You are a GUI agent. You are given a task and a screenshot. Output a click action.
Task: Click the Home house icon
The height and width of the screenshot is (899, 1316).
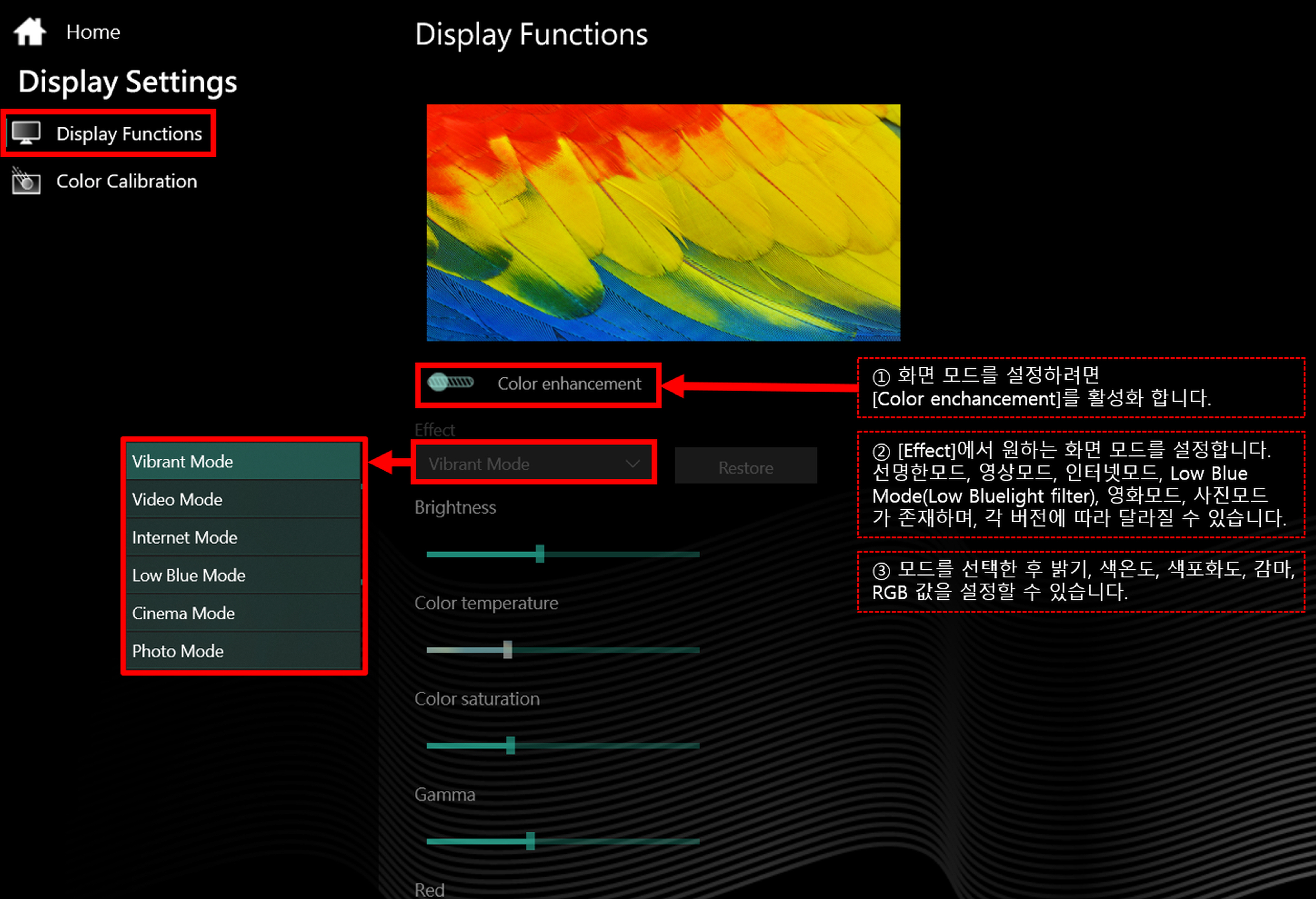tap(30, 32)
